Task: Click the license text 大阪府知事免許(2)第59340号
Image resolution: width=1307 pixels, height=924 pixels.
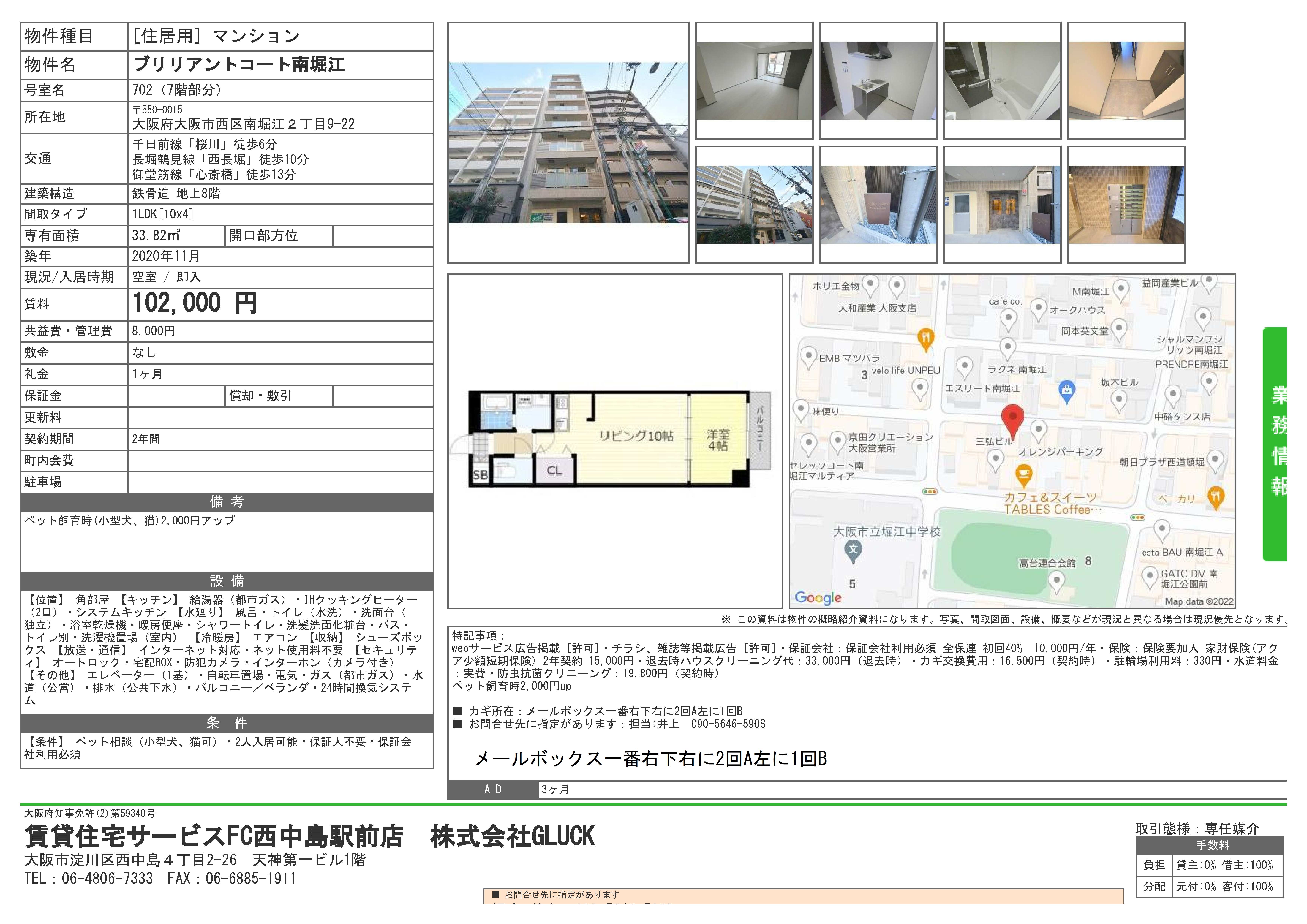Action: (90, 814)
